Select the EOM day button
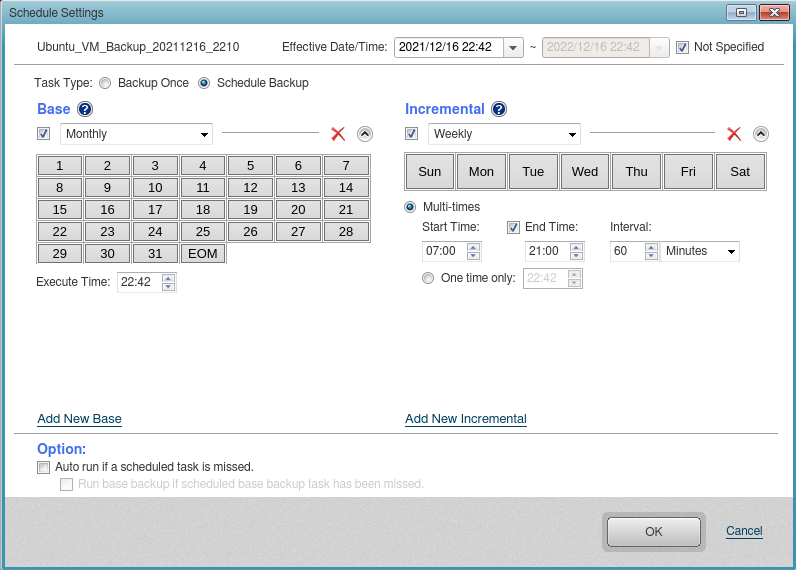 (203, 254)
